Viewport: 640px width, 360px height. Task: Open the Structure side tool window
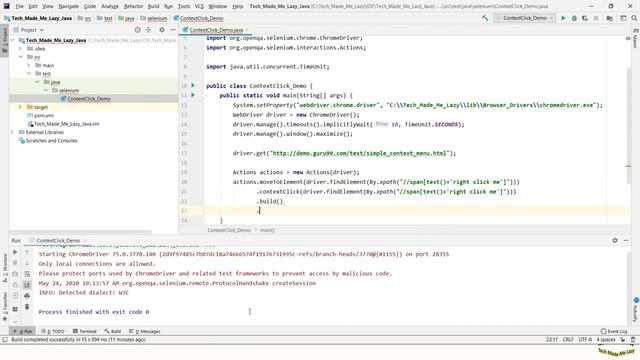[x=5, y=267]
